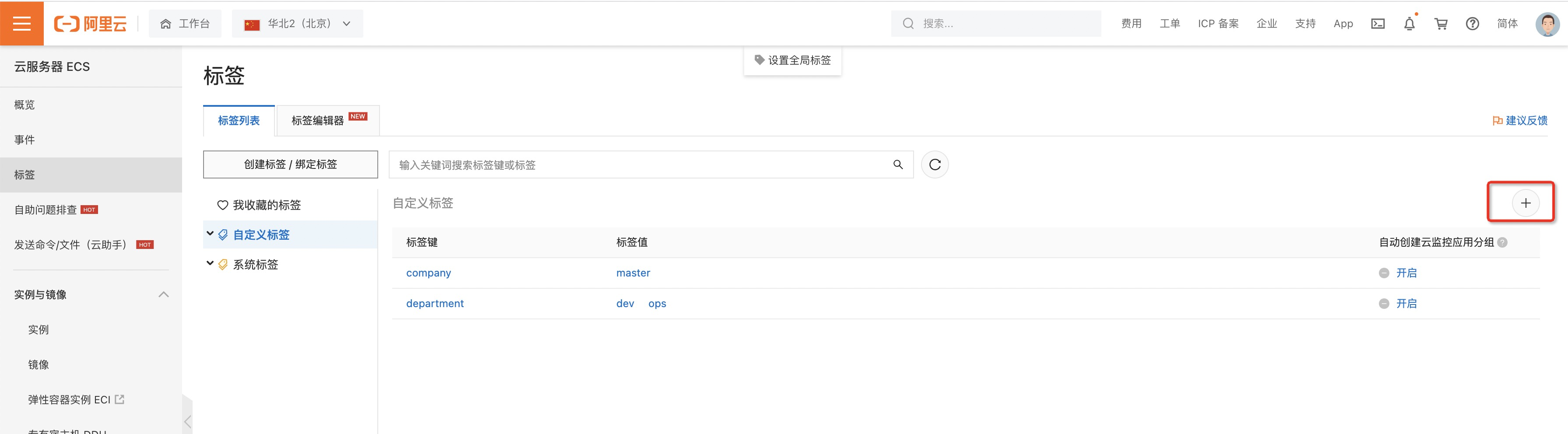Click the status icon in the department row
1568x434 pixels.
(1384, 304)
